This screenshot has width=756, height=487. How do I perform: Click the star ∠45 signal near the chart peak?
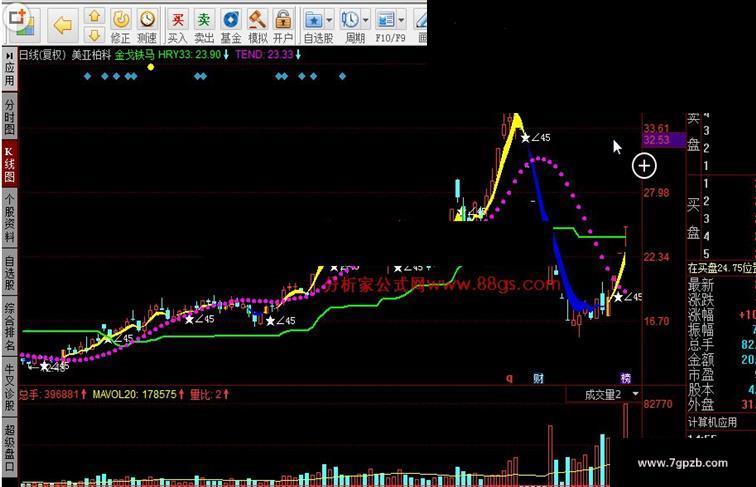pyautogui.click(x=536, y=138)
